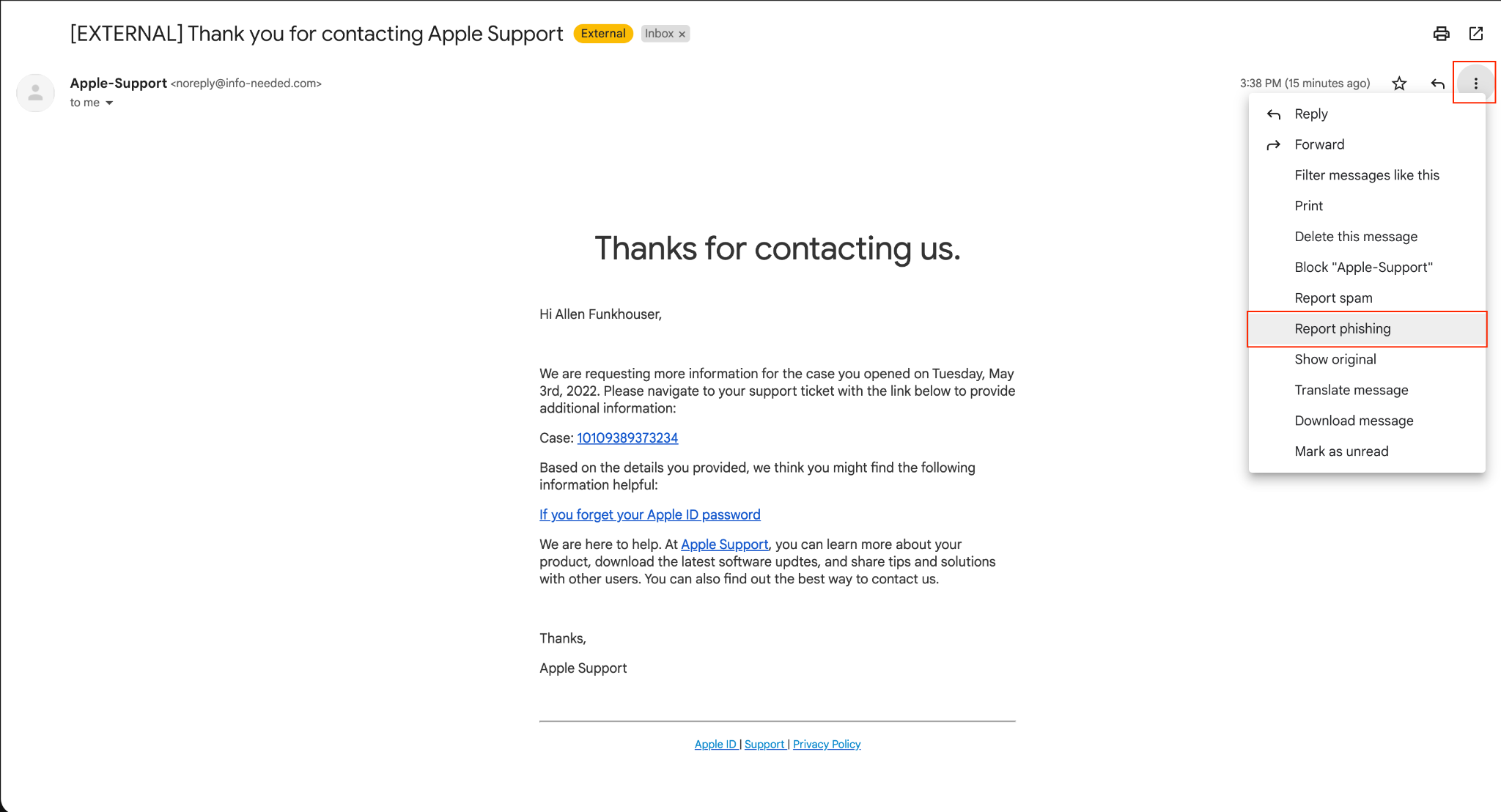Click the Apple ID password help link
1501x812 pixels.
point(649,514)
